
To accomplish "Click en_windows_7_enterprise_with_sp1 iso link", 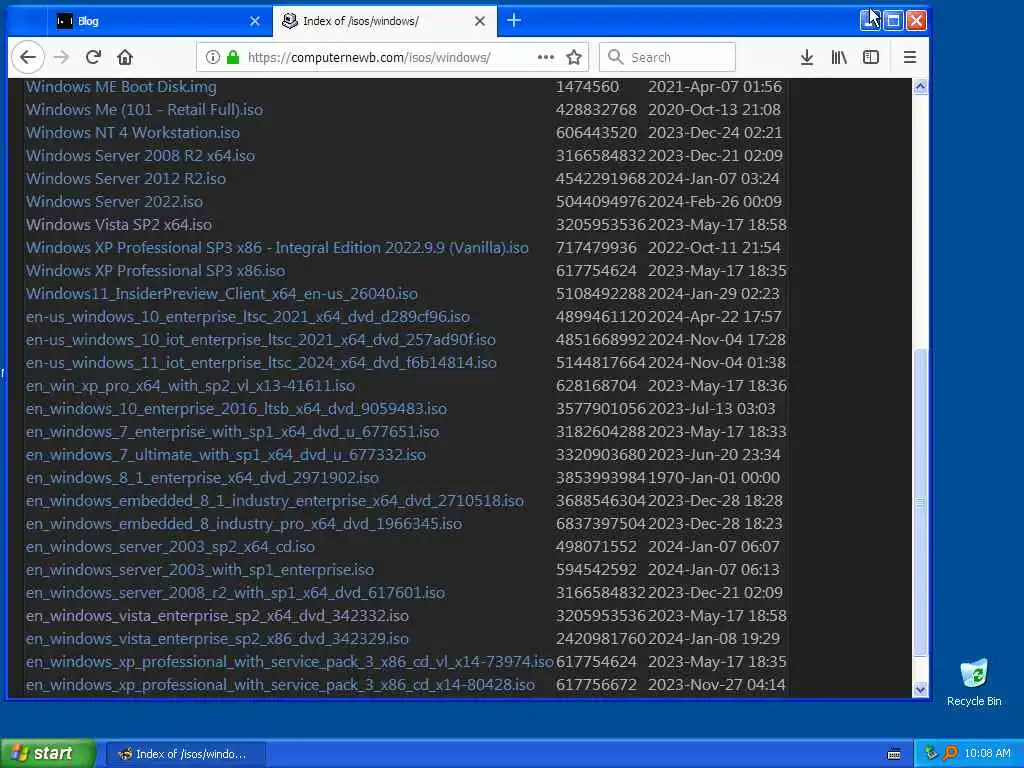I will 232,432.
